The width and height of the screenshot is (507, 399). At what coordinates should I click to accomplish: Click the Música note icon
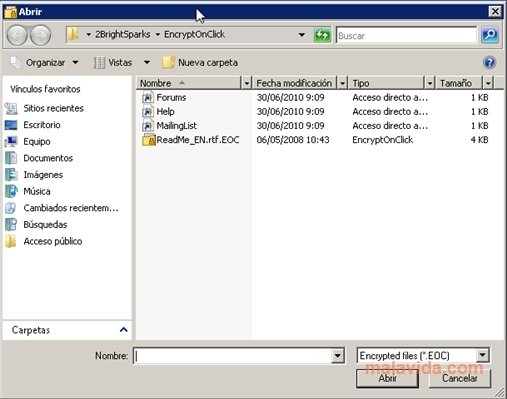(11, 191)
